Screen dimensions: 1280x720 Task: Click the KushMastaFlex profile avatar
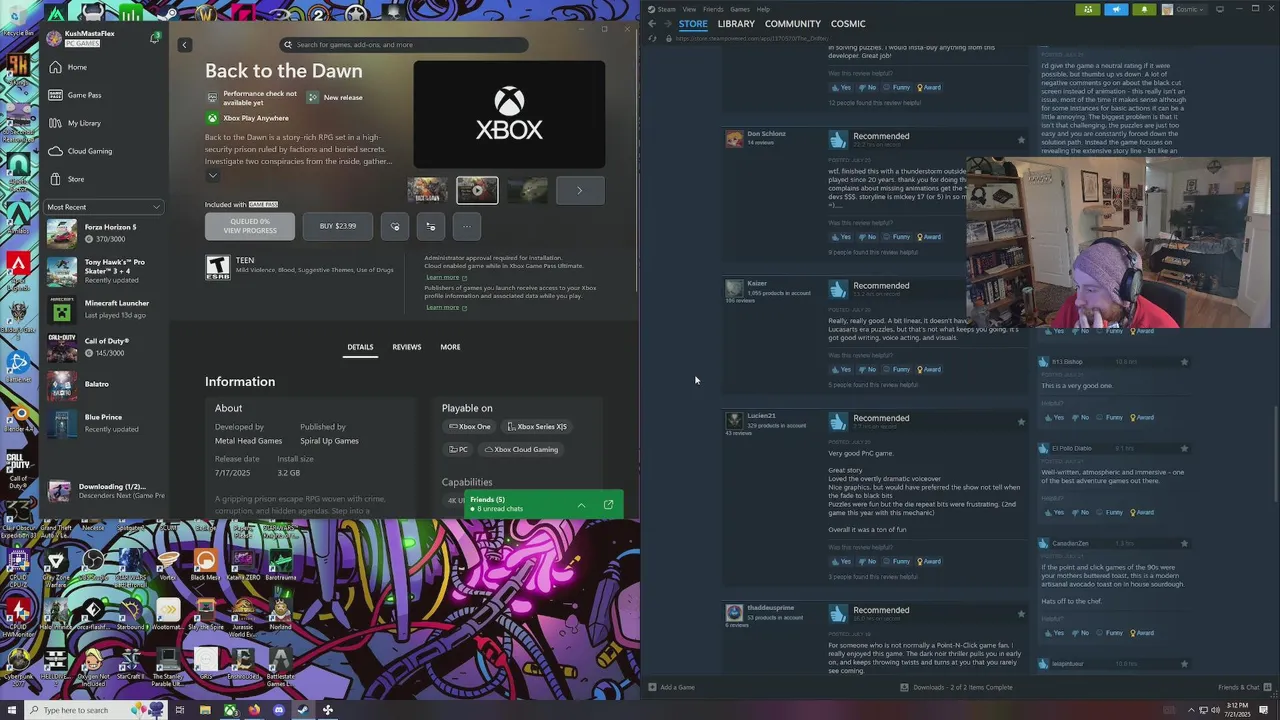[54, 38]
